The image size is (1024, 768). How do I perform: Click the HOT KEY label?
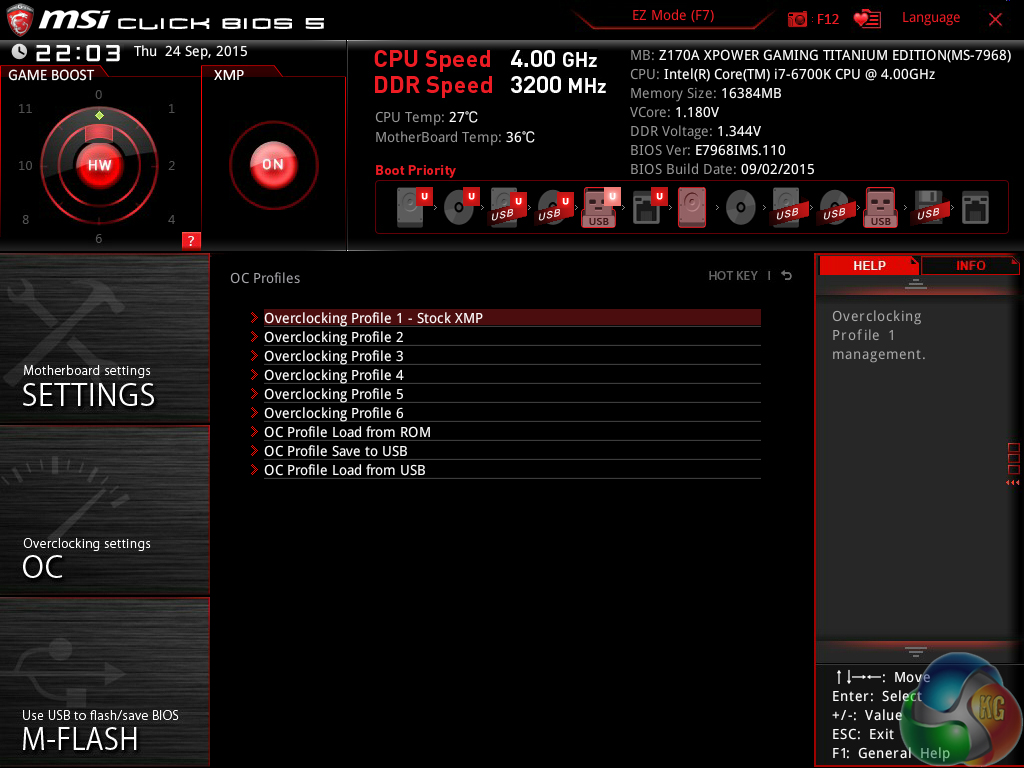[733, 276]
